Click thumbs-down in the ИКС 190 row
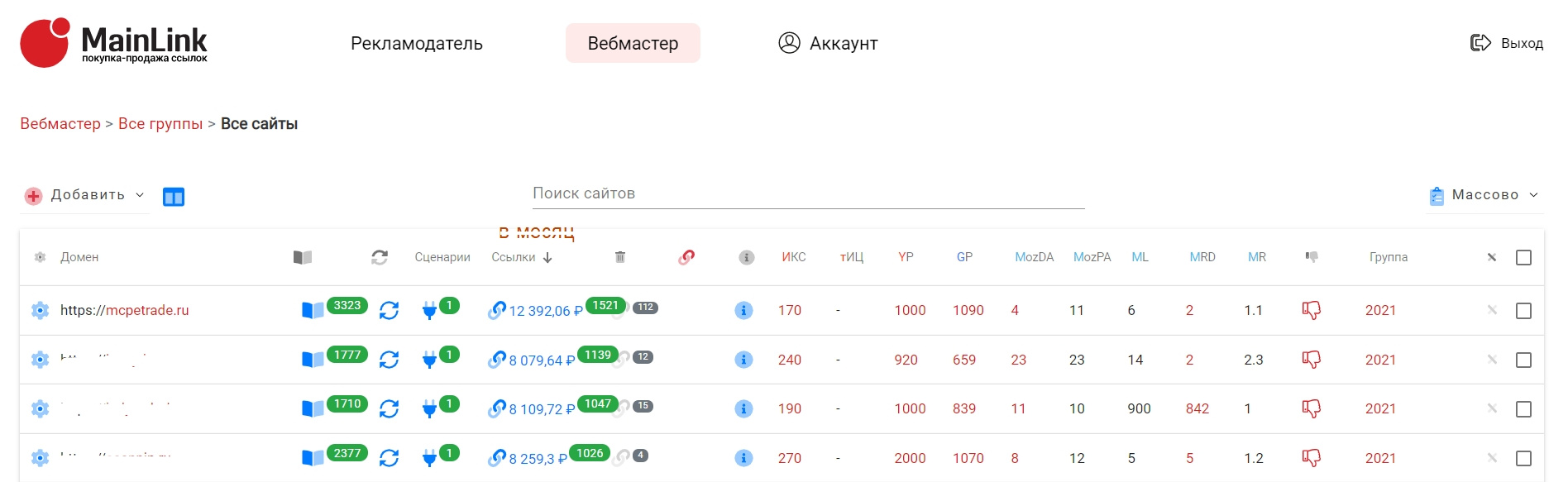 coord(1312,408)
